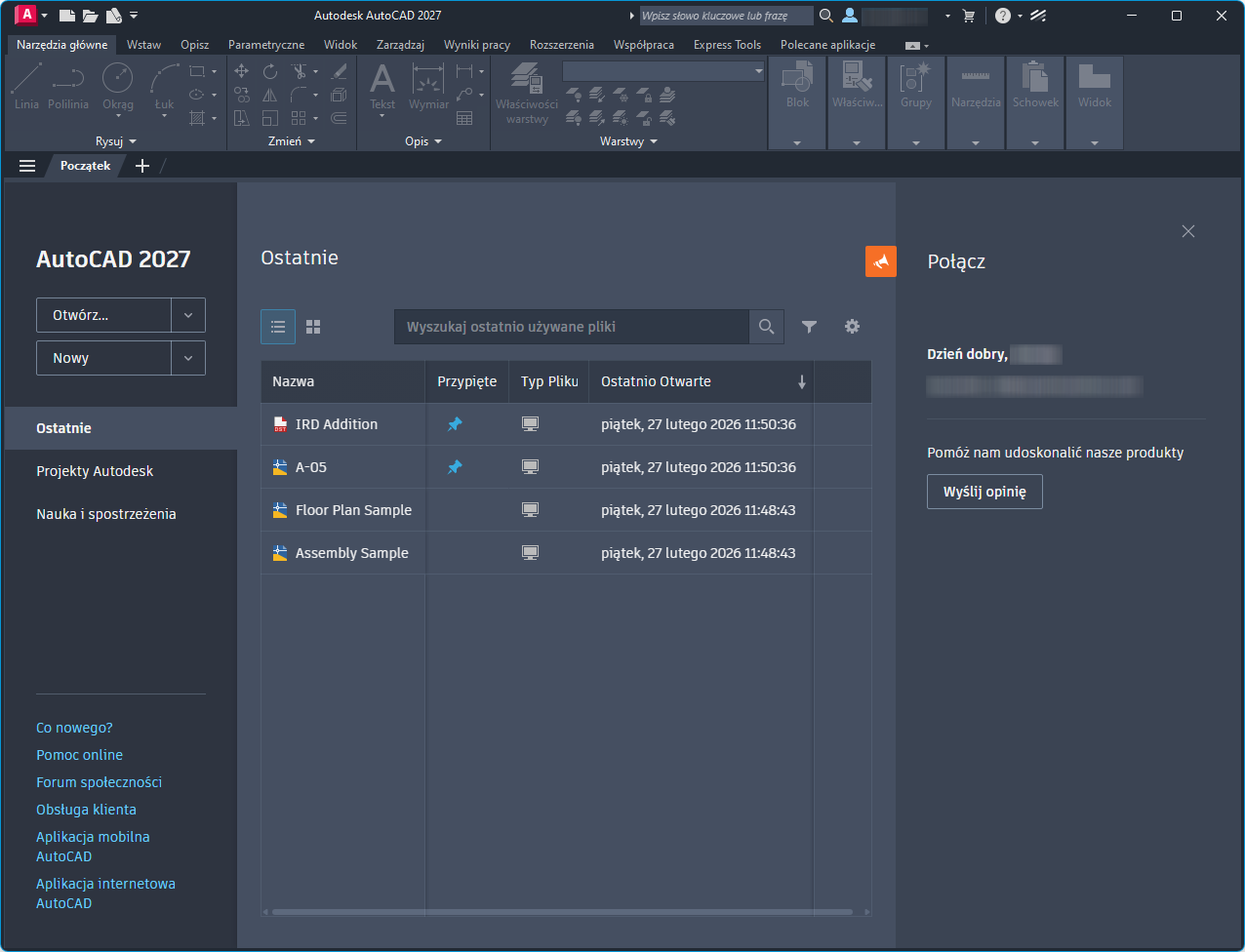1245x952 pixels.
Task: Select the Wymiar dimension tool
Action: point(428,86)
